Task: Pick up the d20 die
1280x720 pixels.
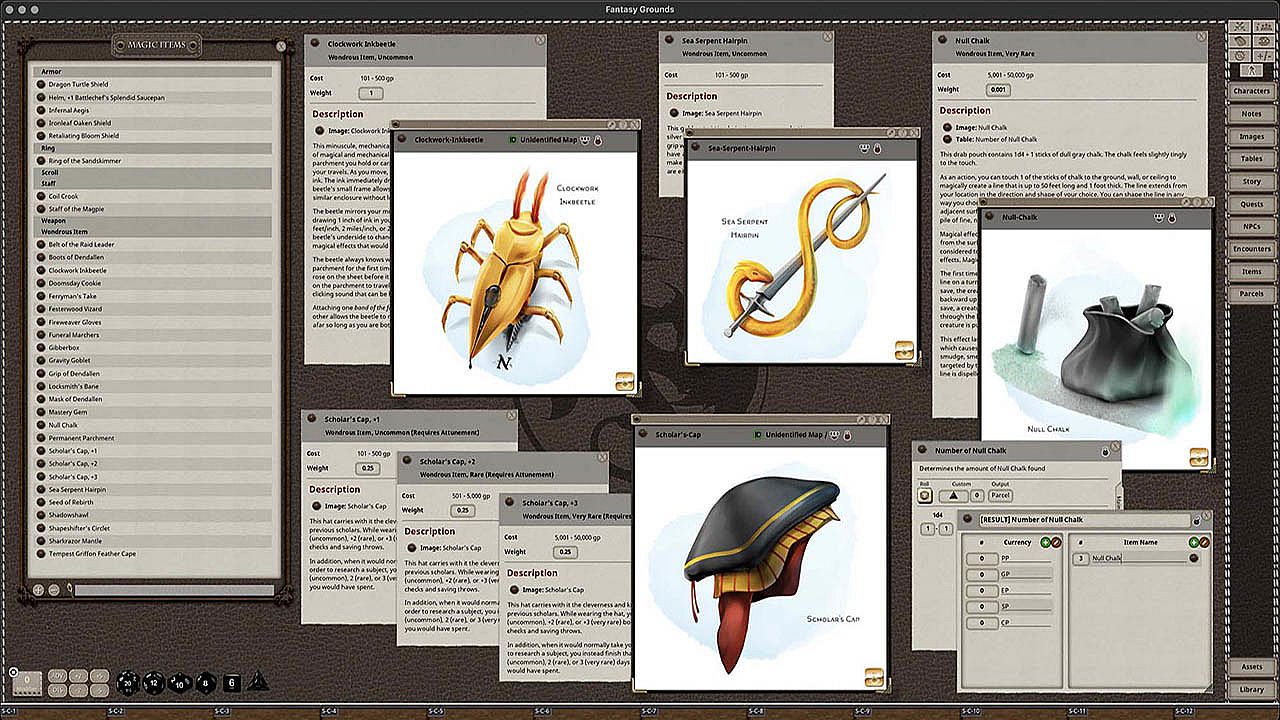Action: [127, 683]
